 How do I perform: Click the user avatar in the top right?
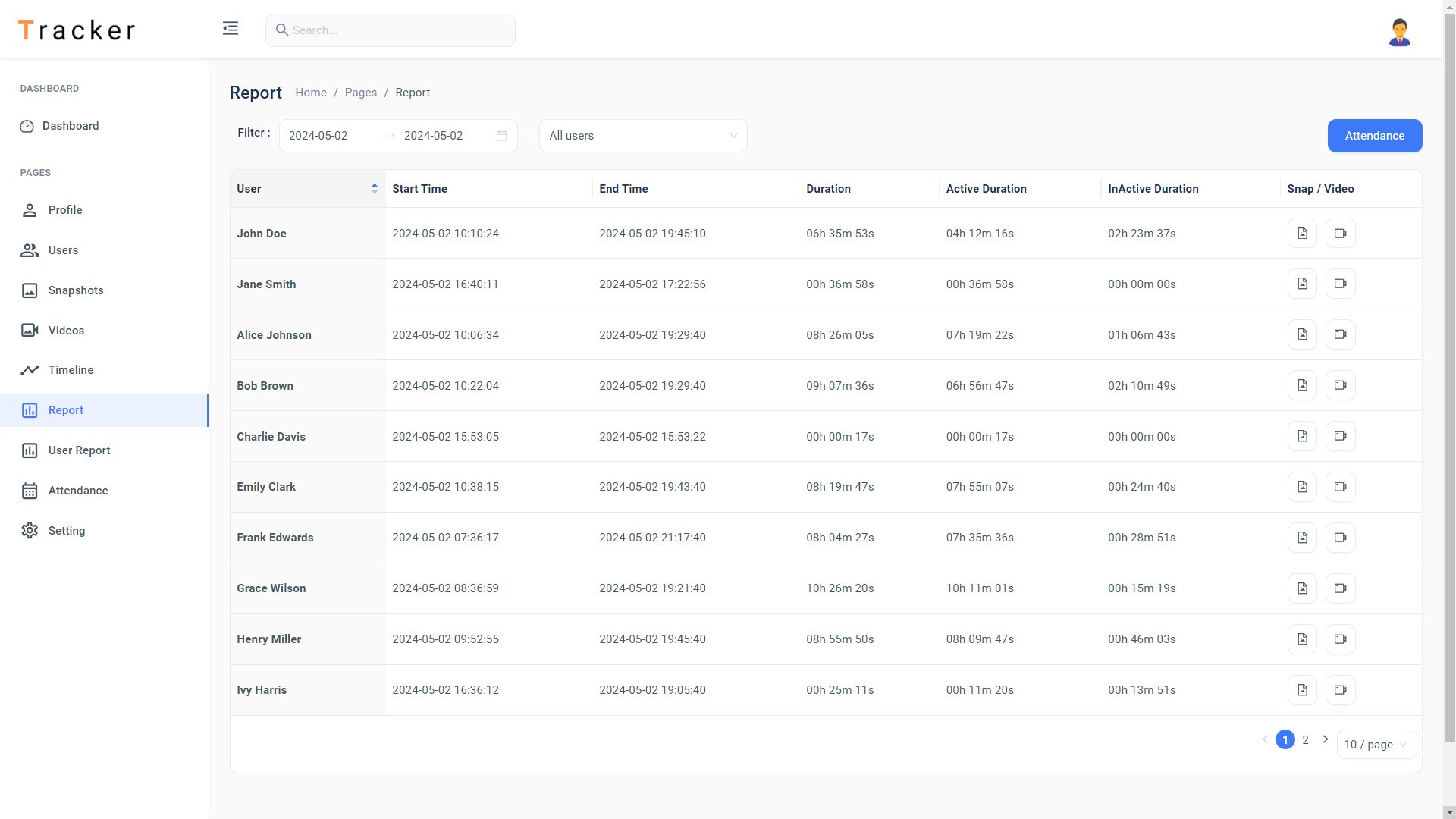[1399, 32]
